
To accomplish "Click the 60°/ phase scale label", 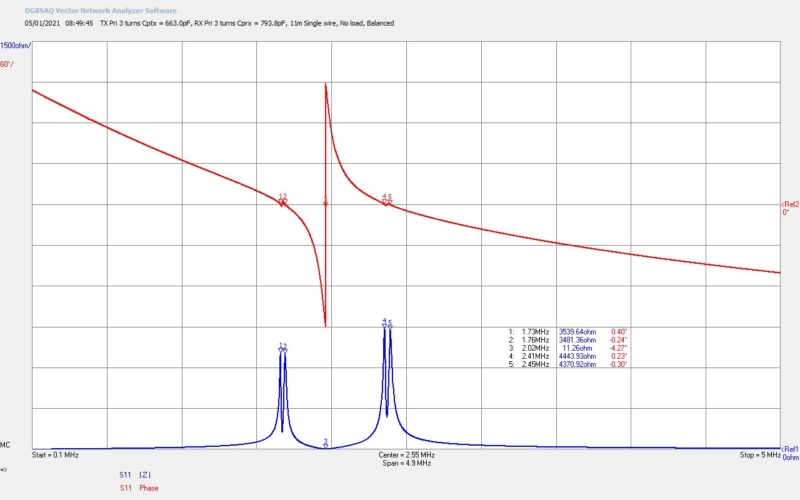I will point(8,64).
